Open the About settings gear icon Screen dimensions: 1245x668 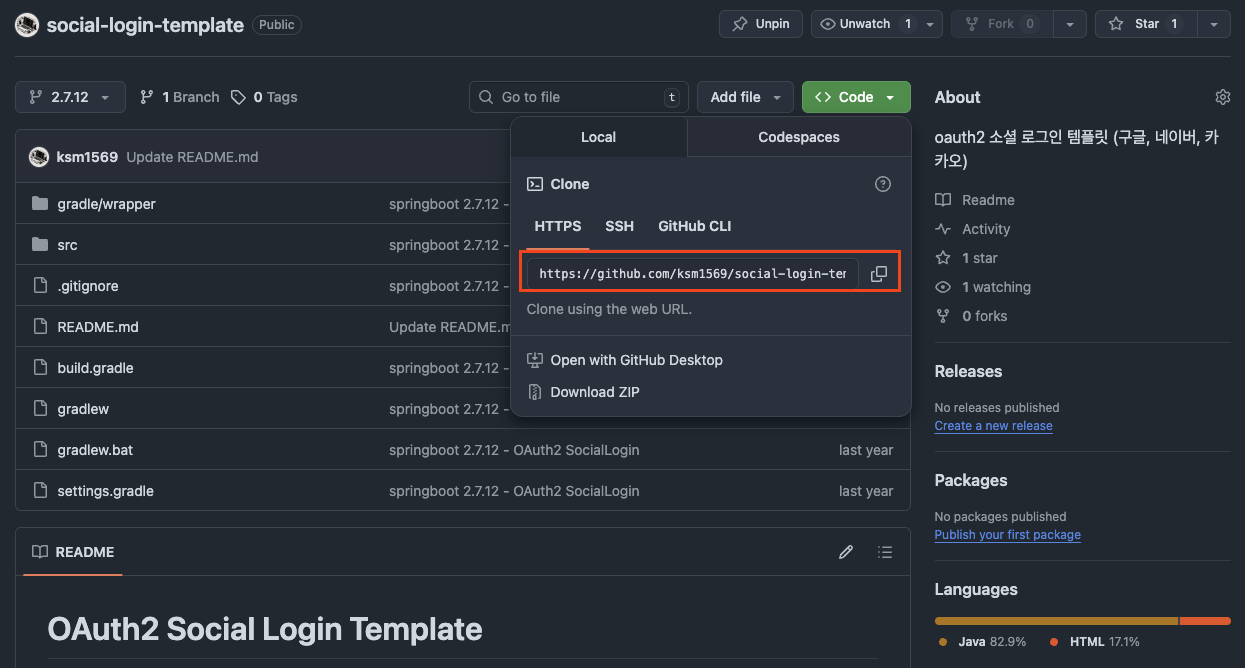tap(1222, 97)
